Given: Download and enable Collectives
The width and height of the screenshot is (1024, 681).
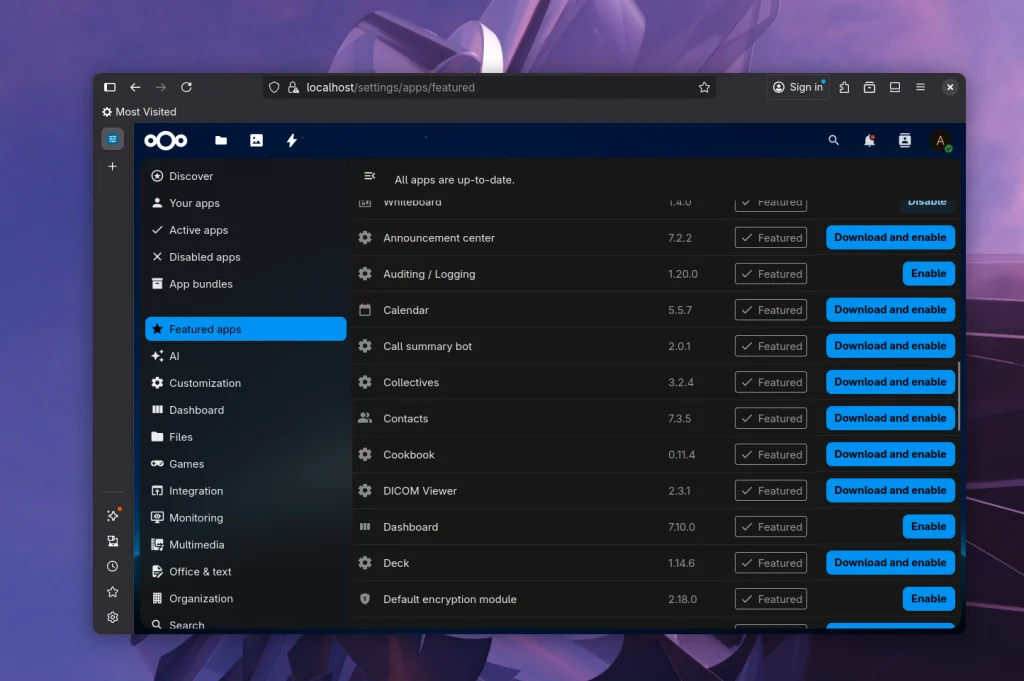Looking at the screenshot, I should pyautogui.click(x=890, y=382).
